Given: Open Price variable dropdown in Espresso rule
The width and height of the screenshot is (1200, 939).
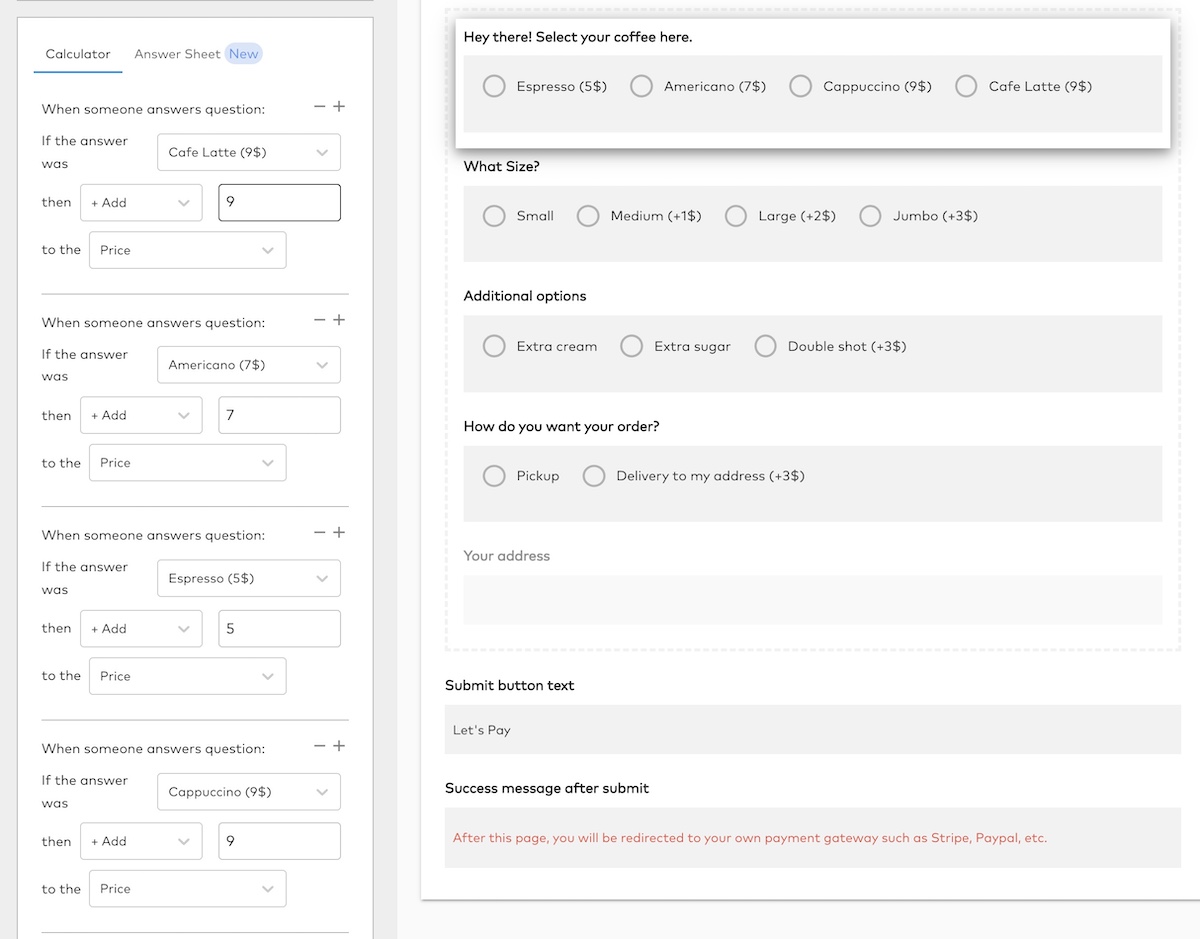Looking at the screenshot, I should click(x=187, y=676).
